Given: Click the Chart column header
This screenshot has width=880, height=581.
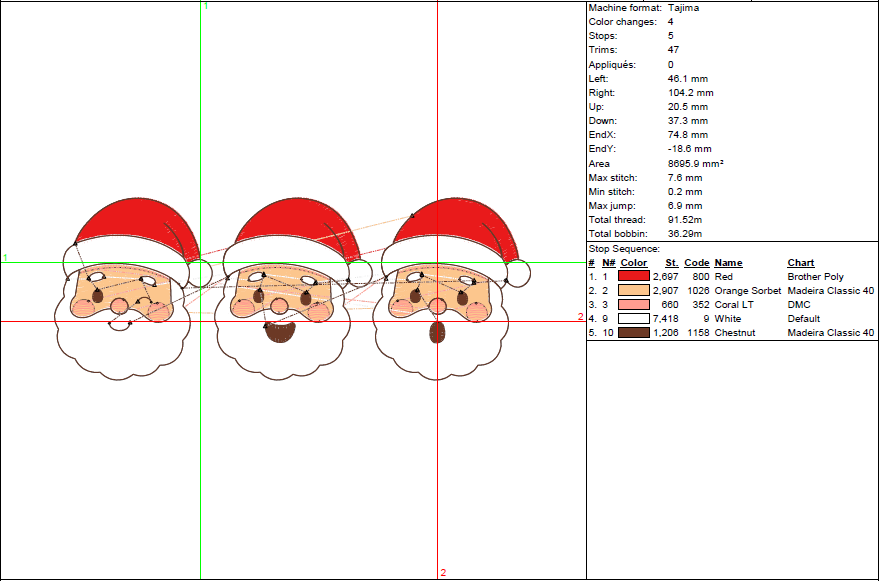Looking at the screenshot, I should [x=799, y=263].
